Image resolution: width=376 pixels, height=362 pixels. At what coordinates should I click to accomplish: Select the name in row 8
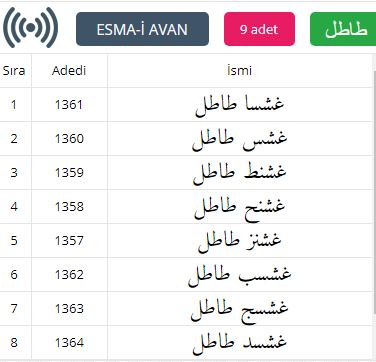click(x=239, y=343)
